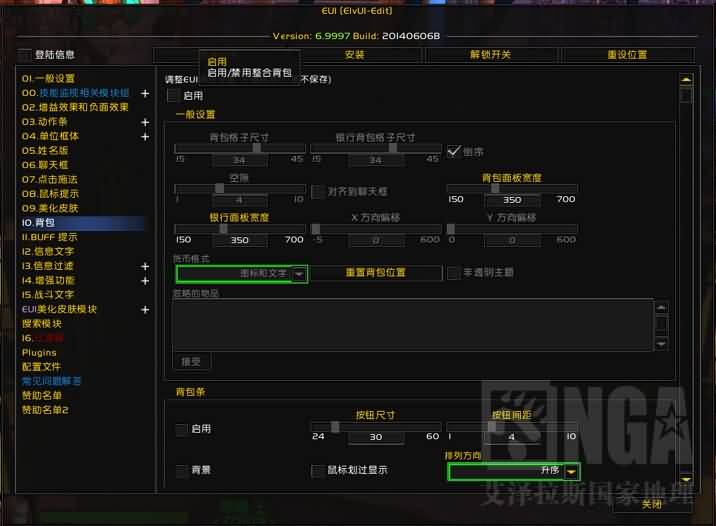Click the 银行面板宽度 value field showing 350
Image resolution: width=716 pixels, height=526 pixels.
click(240, 240)
